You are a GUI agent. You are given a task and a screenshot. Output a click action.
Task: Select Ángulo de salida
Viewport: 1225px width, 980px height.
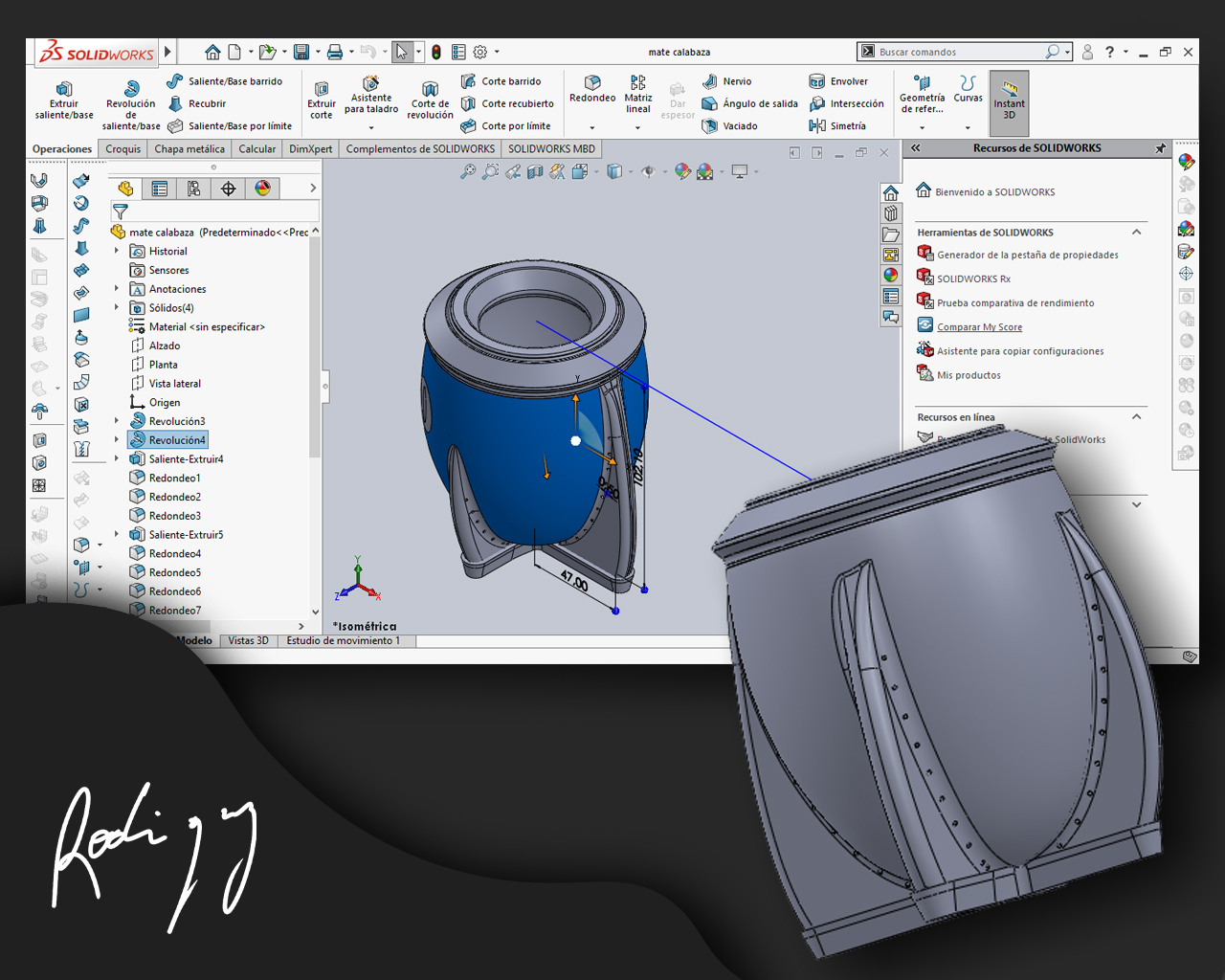[749, 103]
